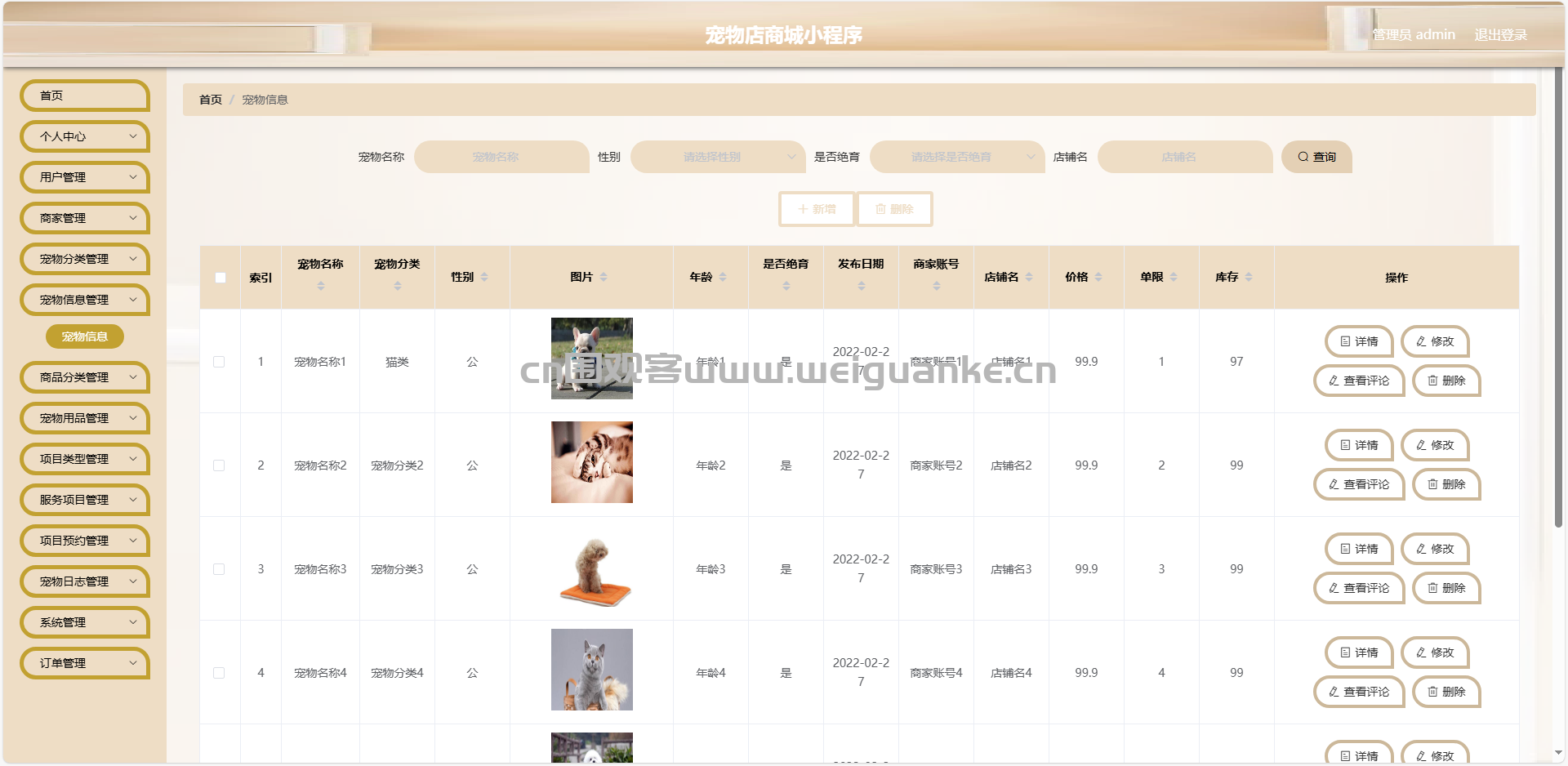The image size is (1568, 766).
Task: Expand 宠物用品管理 sidebar menu
Action: tap(85, 418)
